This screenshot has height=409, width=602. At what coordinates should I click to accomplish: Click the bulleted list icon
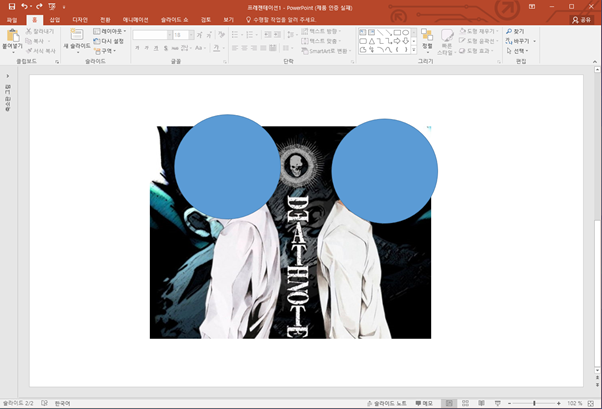(235, 35)
